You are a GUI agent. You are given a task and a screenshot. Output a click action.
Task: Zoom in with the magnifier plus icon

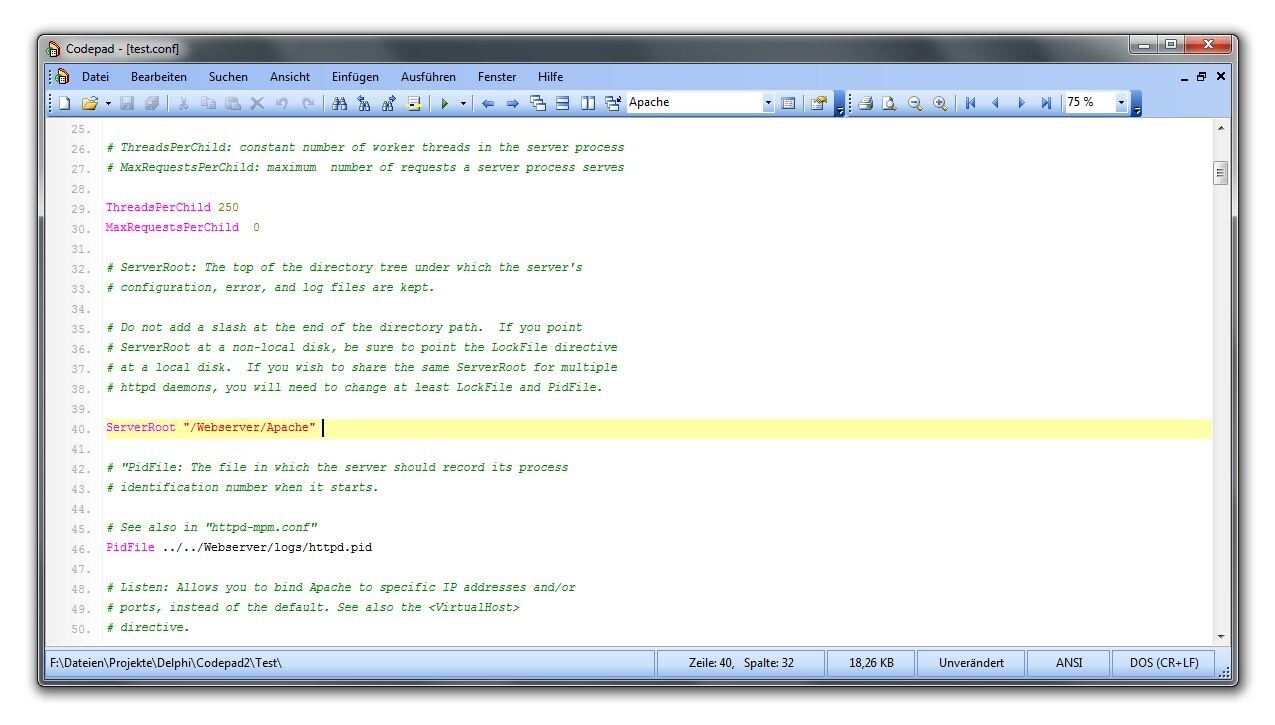939,102
